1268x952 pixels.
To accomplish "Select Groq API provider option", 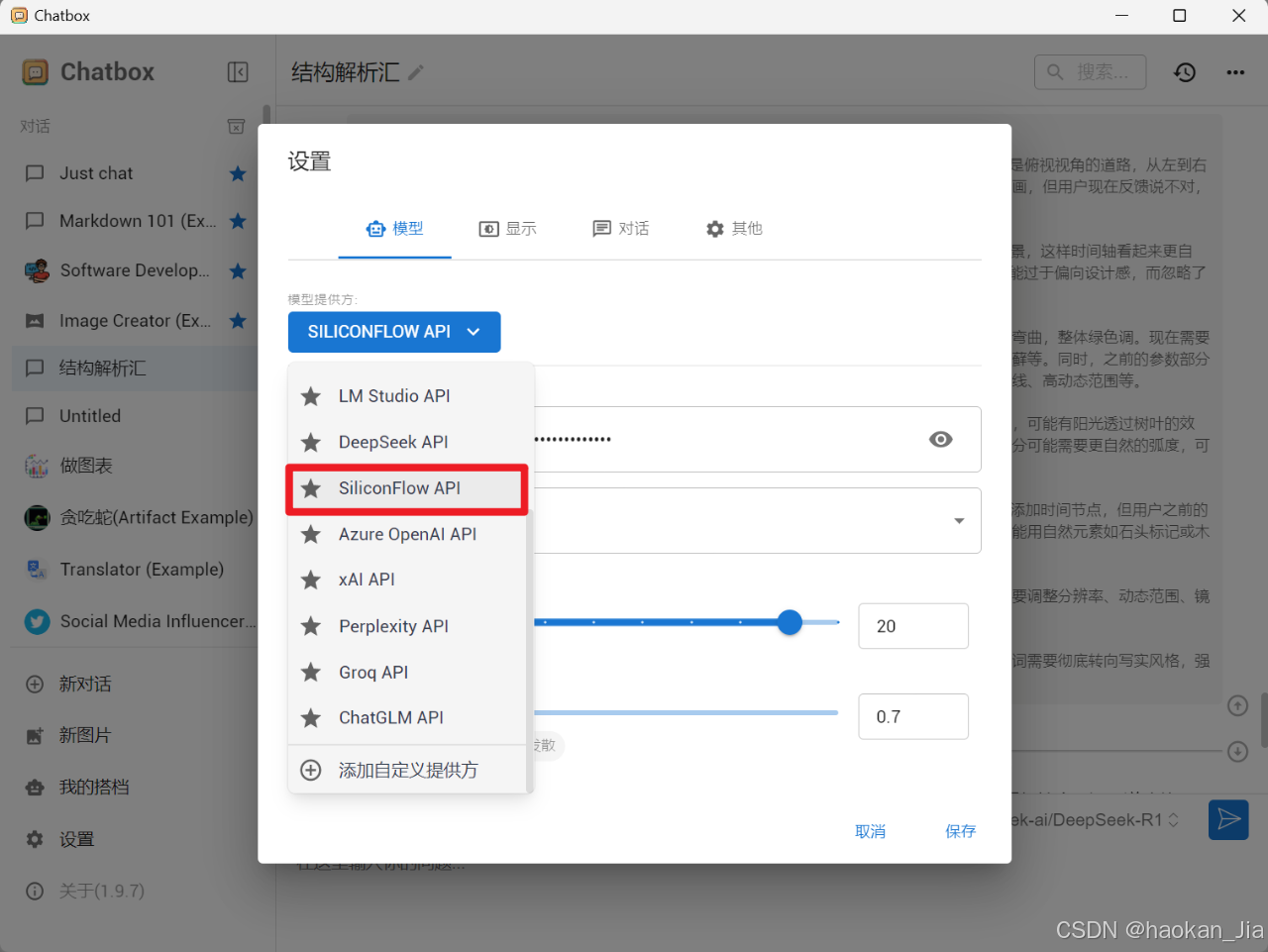I will [407, 672].
